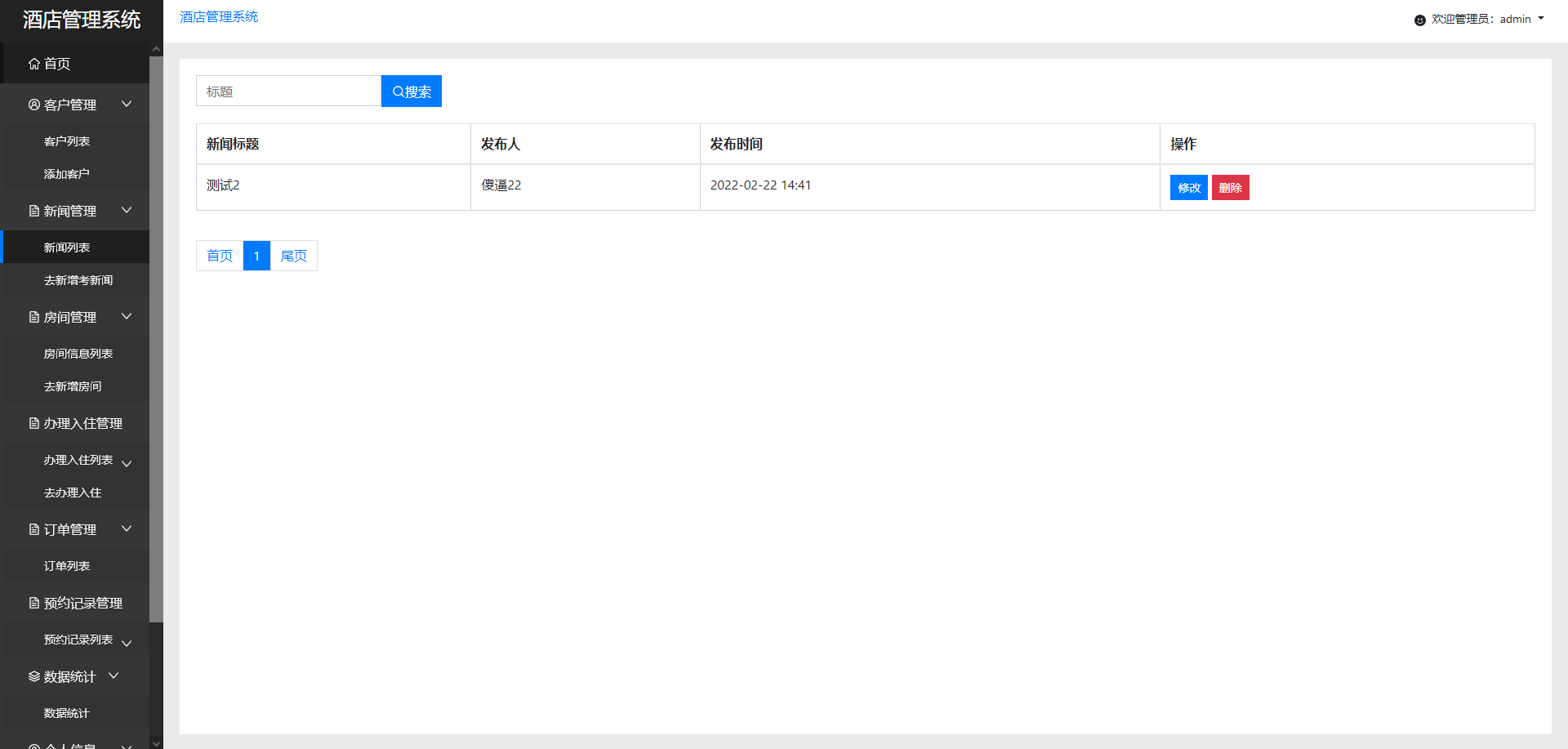Focus the 标题 search input field
1568x749 pixels.
pyautogui.click(x=288, y=91)
